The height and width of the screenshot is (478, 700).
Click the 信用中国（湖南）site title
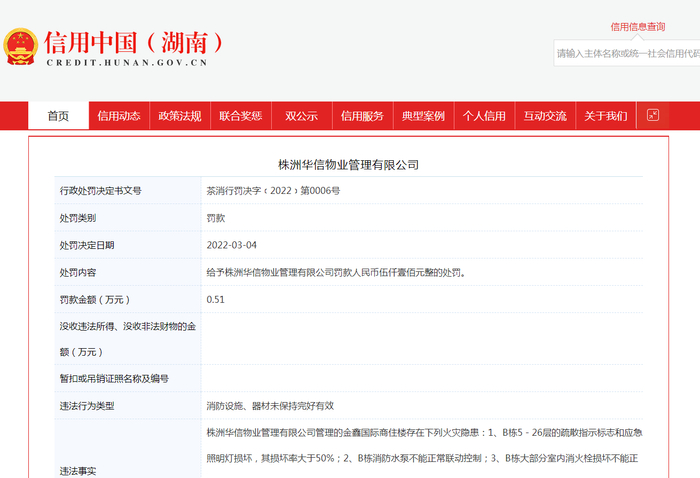133,43
